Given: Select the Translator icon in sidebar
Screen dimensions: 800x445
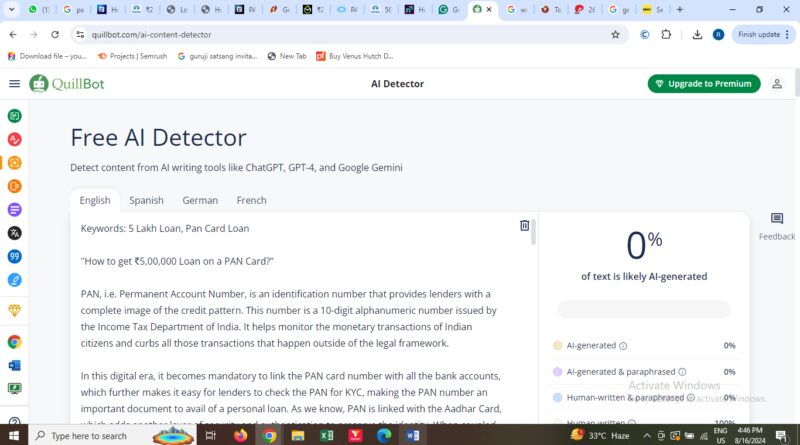Looking at the screenshot, I should (x=14, y=233).
